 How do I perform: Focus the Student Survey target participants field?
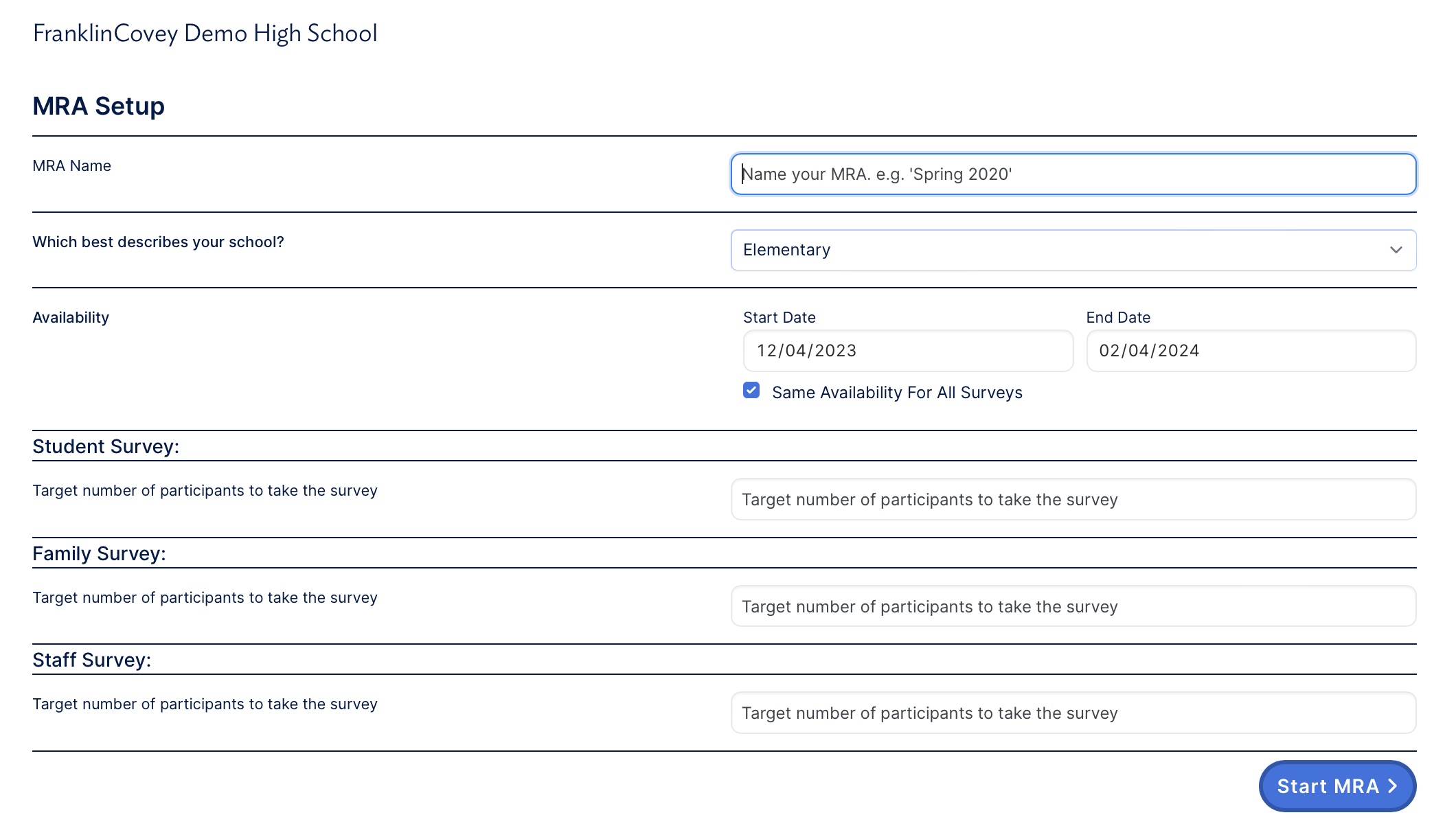(x=1073, y=500)
